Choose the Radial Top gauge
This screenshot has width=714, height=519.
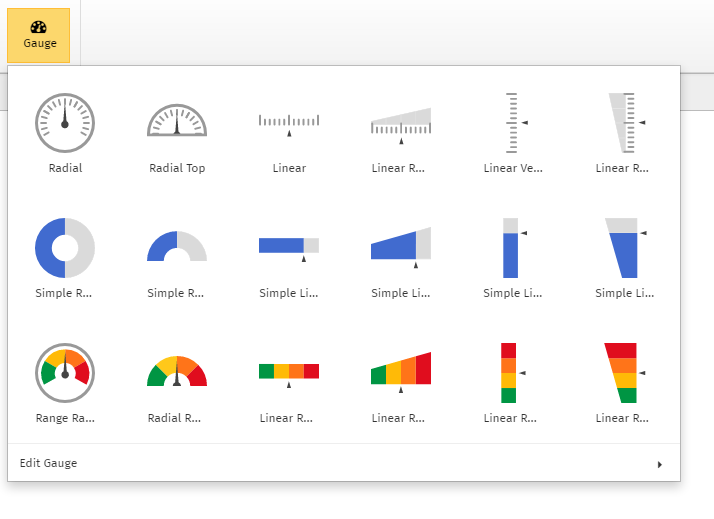pos(177,122)
